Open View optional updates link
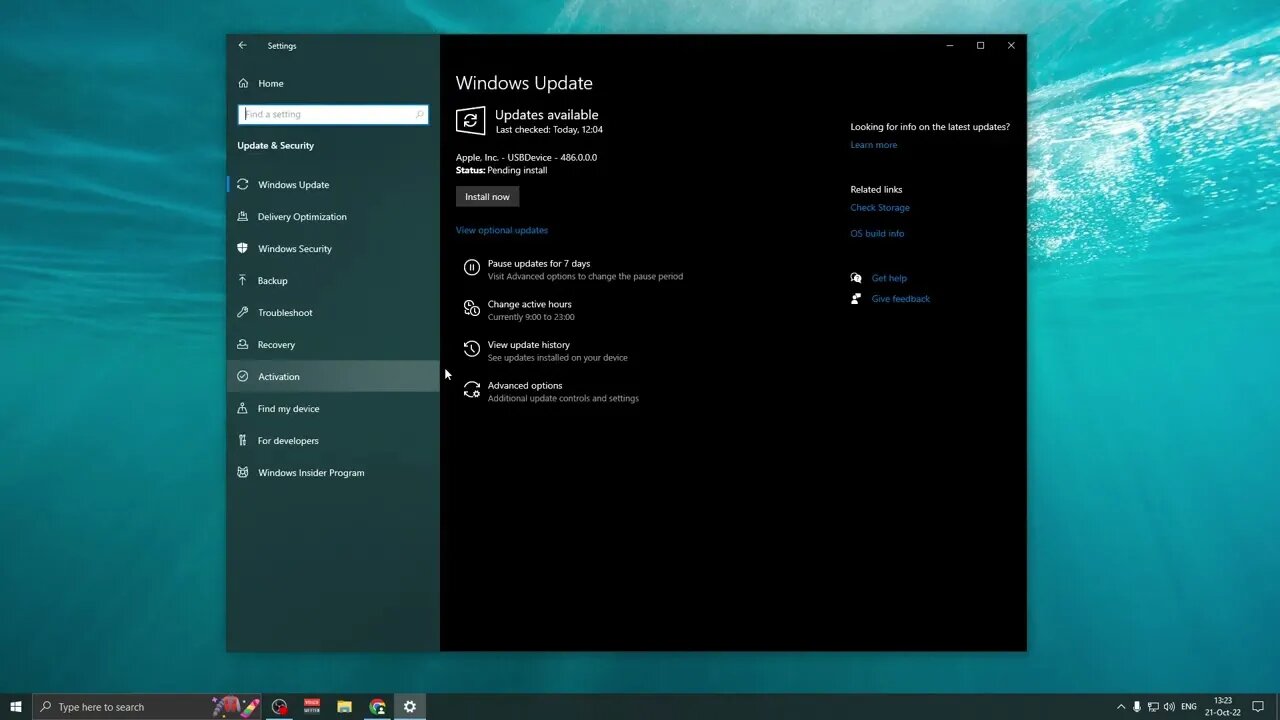Viewport: 1280px width, 720px height. point(502,230)
